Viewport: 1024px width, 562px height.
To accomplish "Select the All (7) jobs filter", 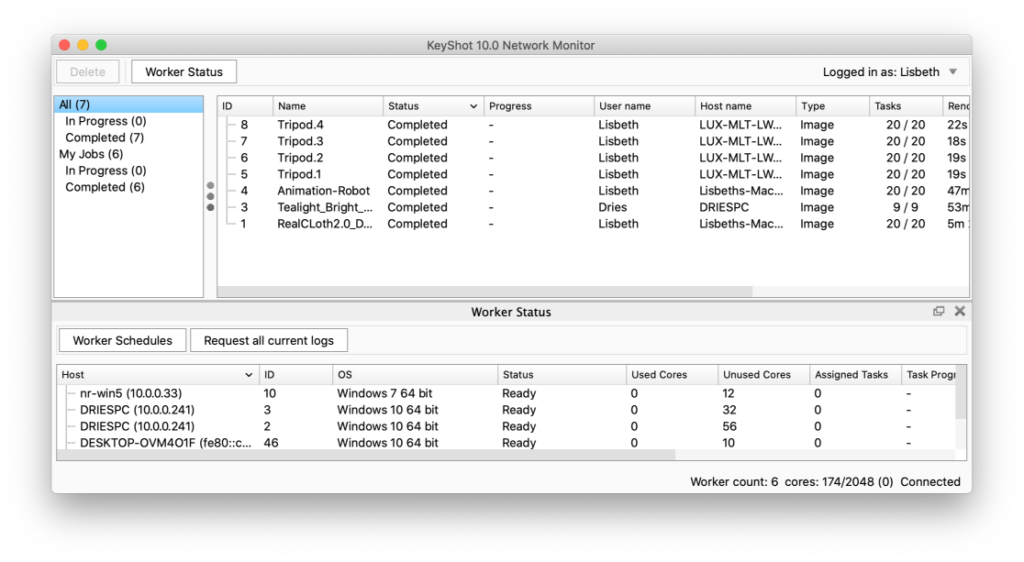I will pyautogui.click(x=75, y=105).
